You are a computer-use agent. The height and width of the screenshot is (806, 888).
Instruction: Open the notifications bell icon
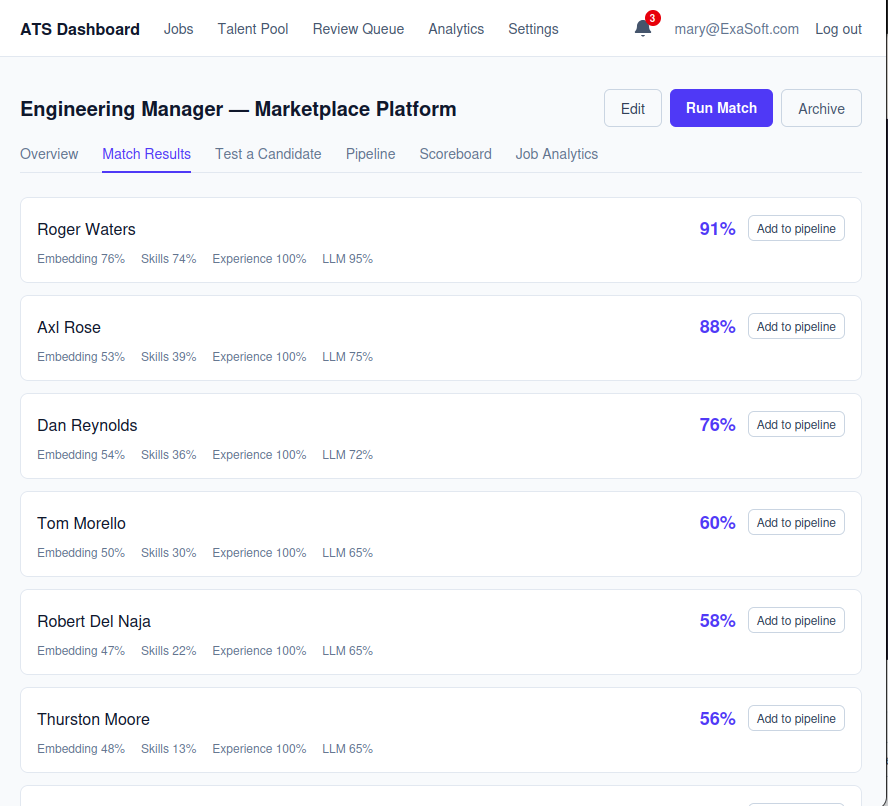click(x=642, y=28)
